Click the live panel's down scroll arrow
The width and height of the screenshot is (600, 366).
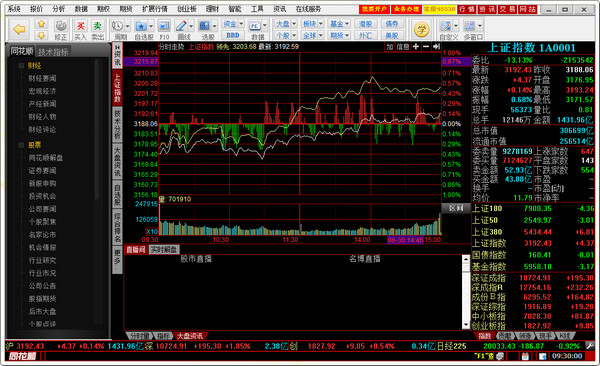466,325
